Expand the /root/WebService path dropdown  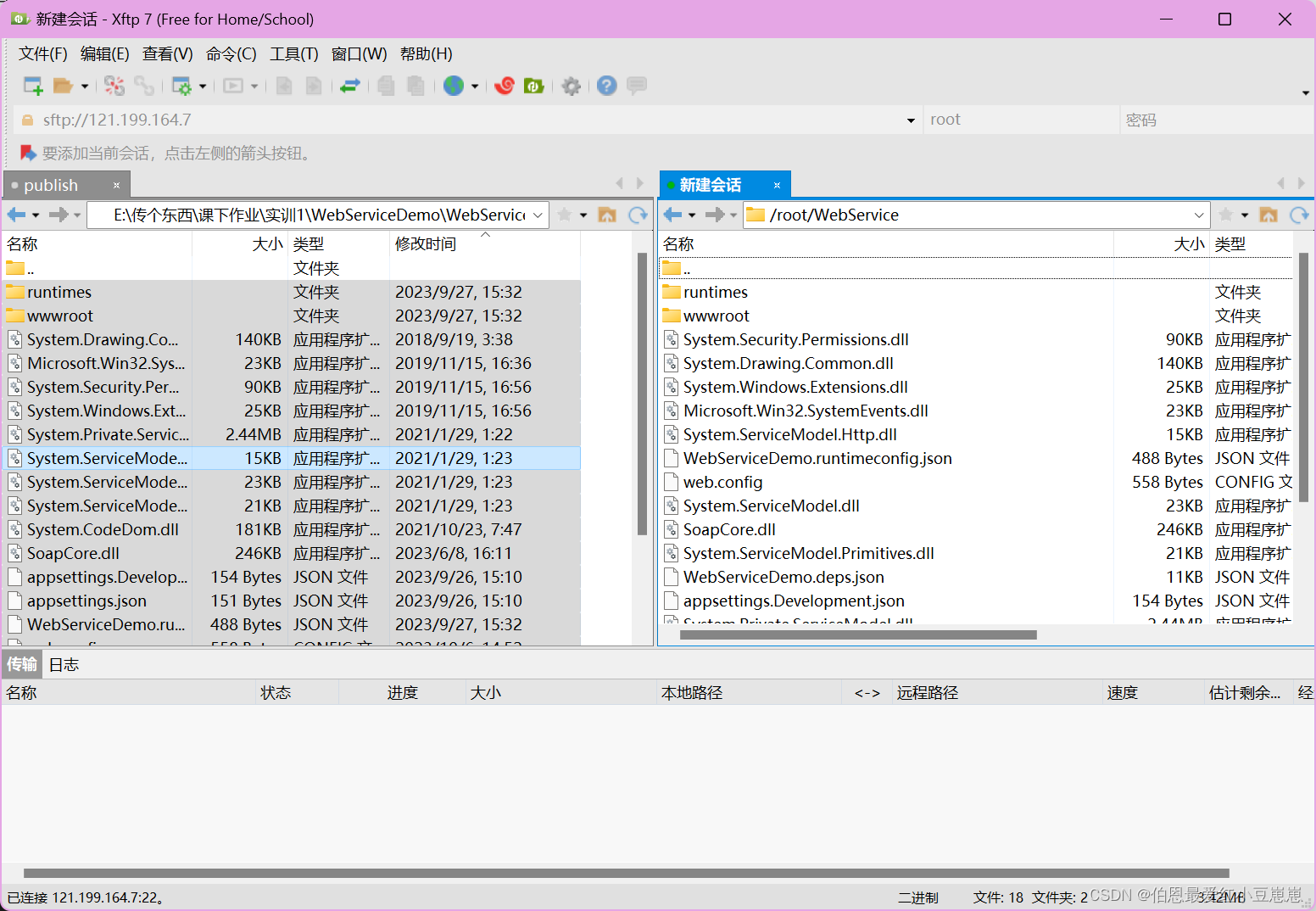coord(1197,215)
